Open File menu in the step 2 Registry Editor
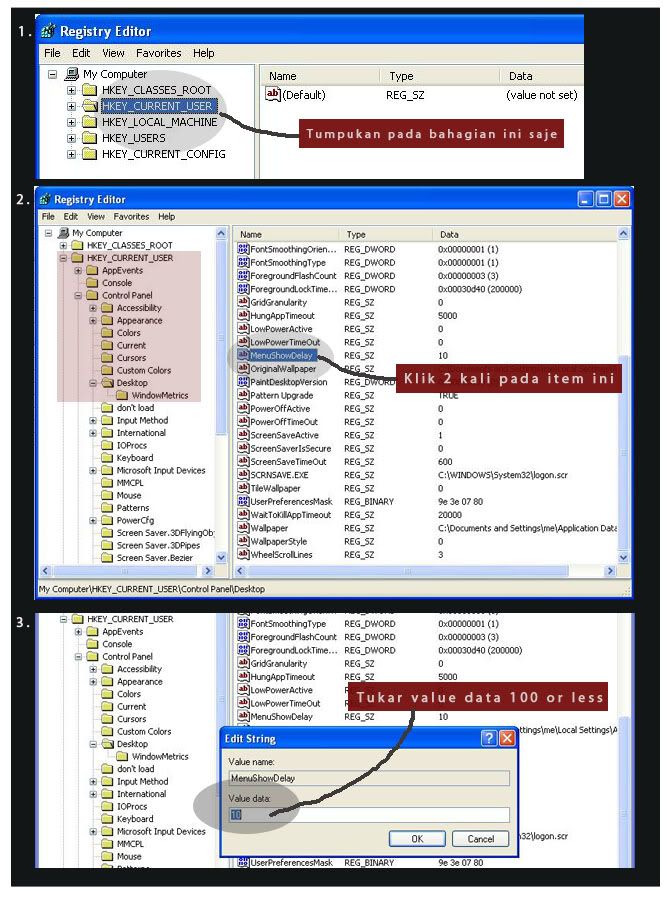Screen dimensions: 670x900 pos(48,216)
